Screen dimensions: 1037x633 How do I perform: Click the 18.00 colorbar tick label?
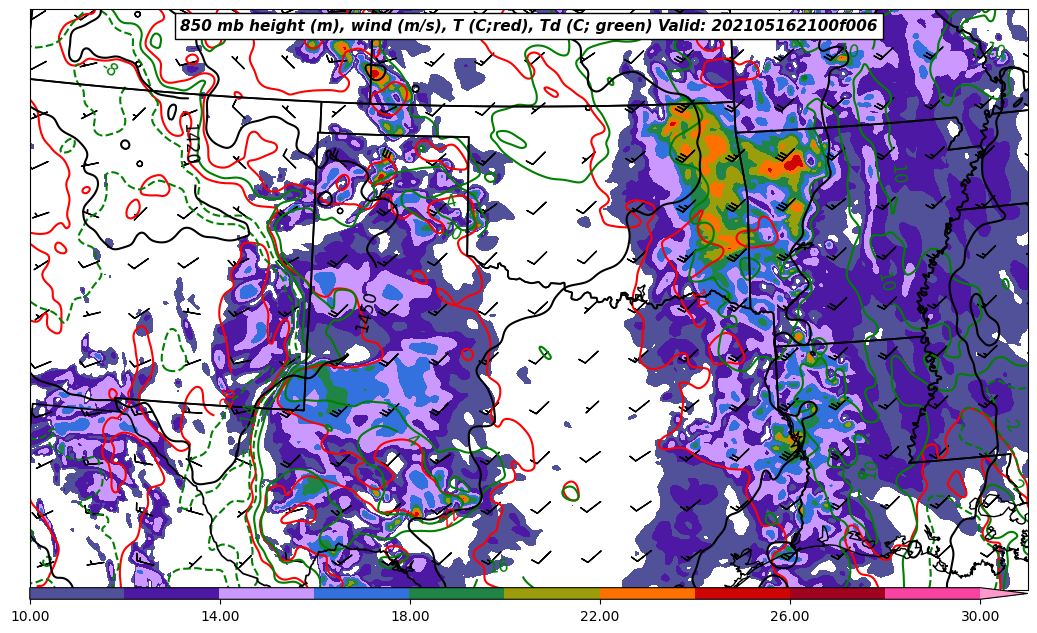(x=410, y=617)
